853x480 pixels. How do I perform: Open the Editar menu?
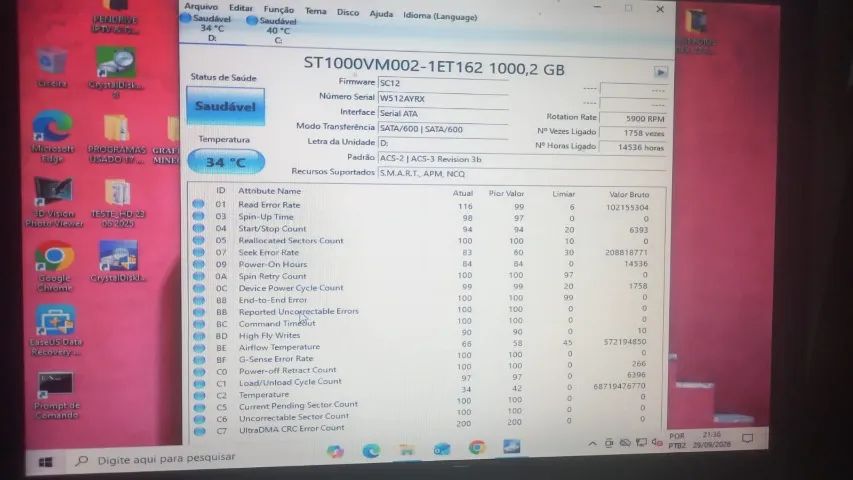coord(240,8)
